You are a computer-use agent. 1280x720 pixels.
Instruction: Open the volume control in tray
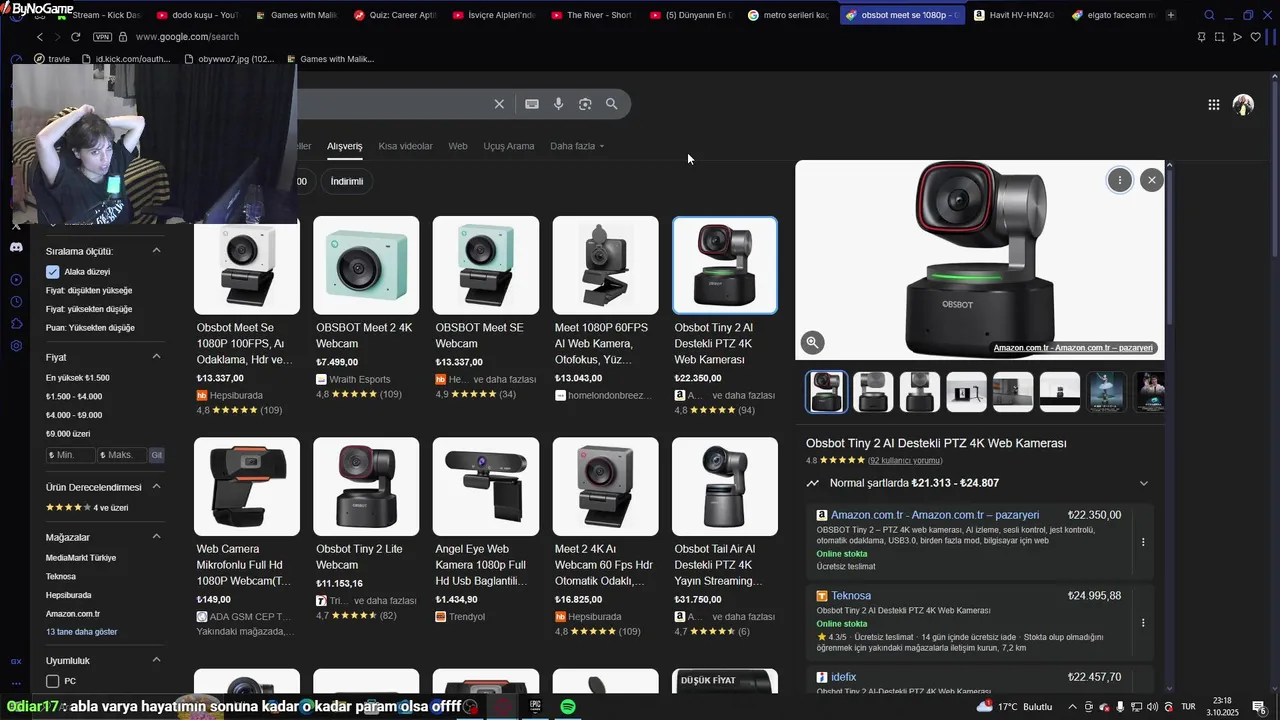tap(1153, 706)
